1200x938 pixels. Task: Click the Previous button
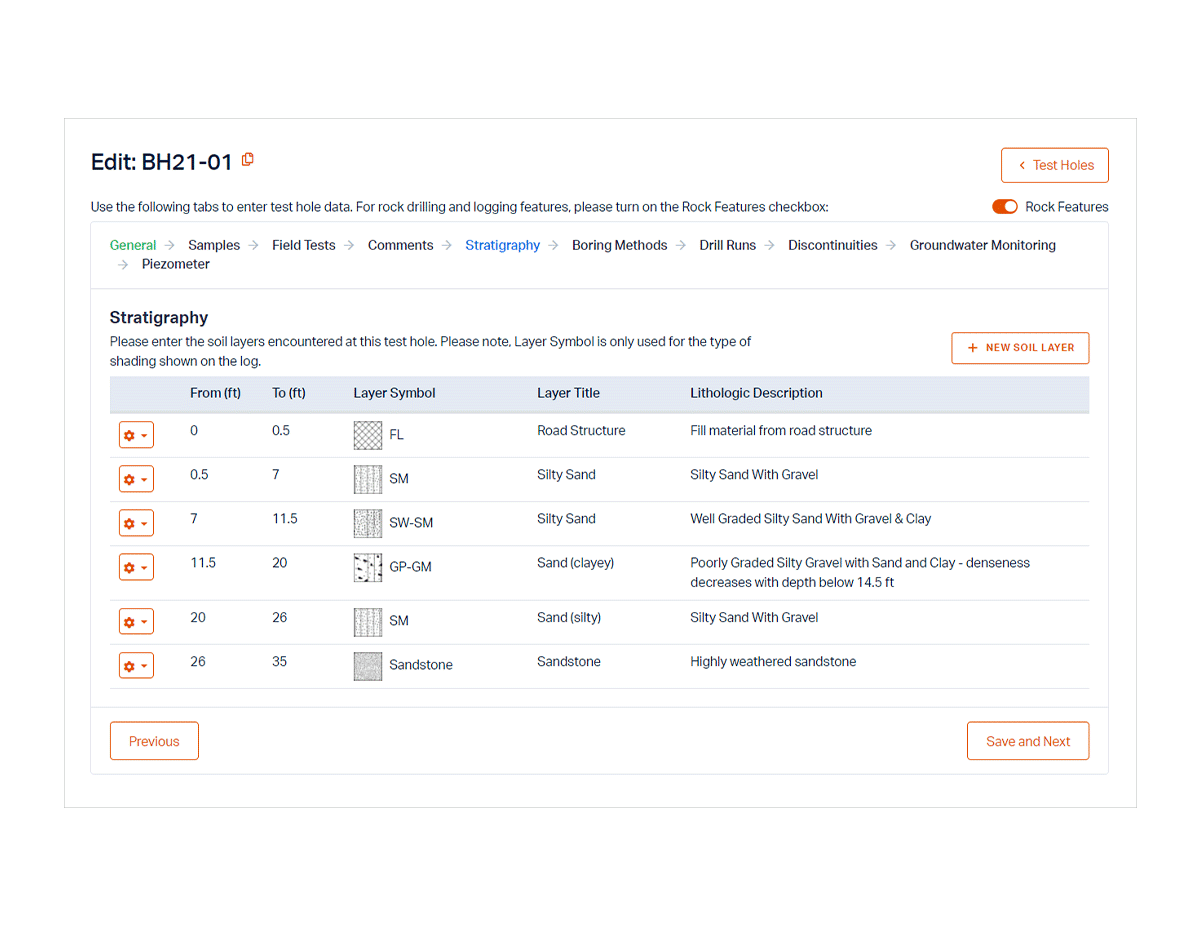point(154,741)
